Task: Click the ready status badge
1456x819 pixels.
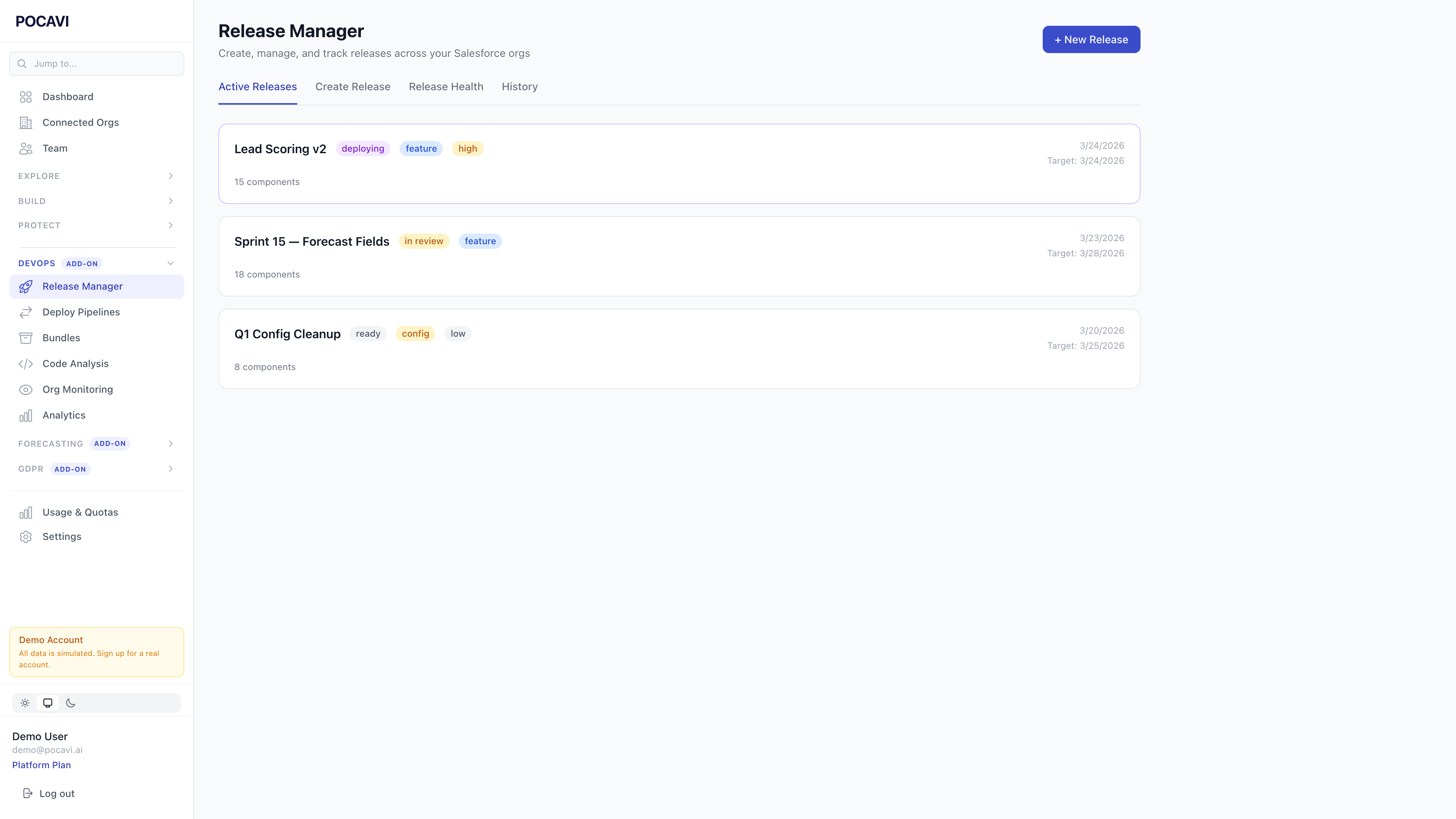Action: click(x=368, y=334)
